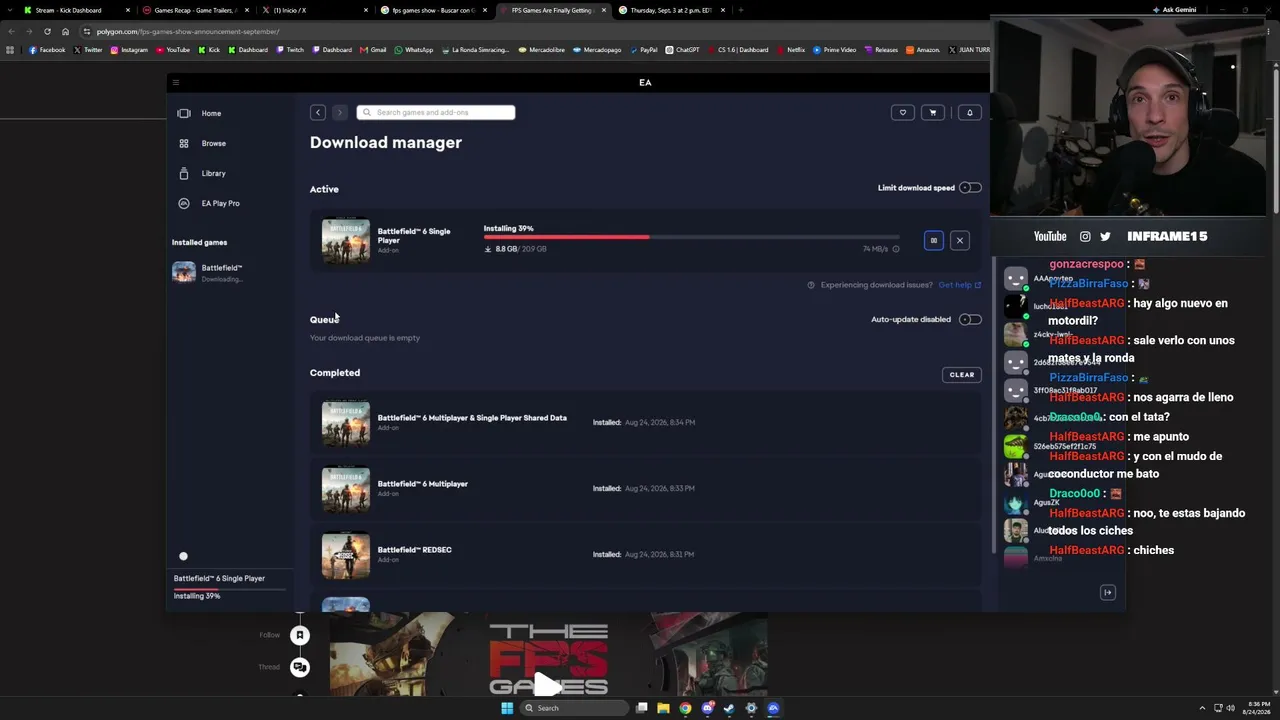Open EA notifications bell

(970, 112)
